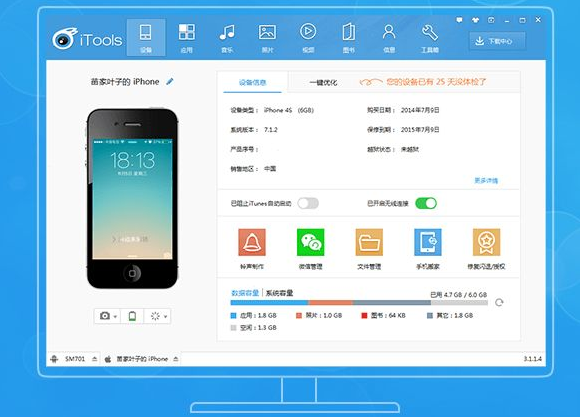Expand the reboot options dropdown arrow
Viewport: 580px width, 417px height.
(x=165, y=317)
